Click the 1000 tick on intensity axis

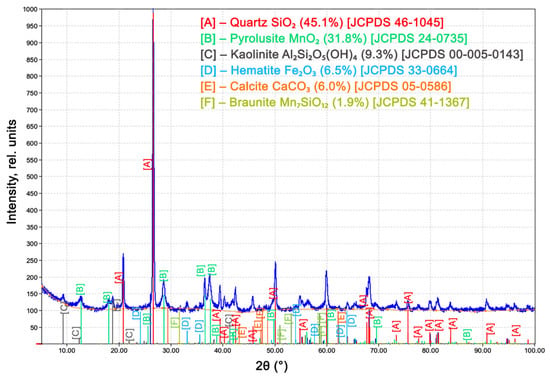[30, 9]
